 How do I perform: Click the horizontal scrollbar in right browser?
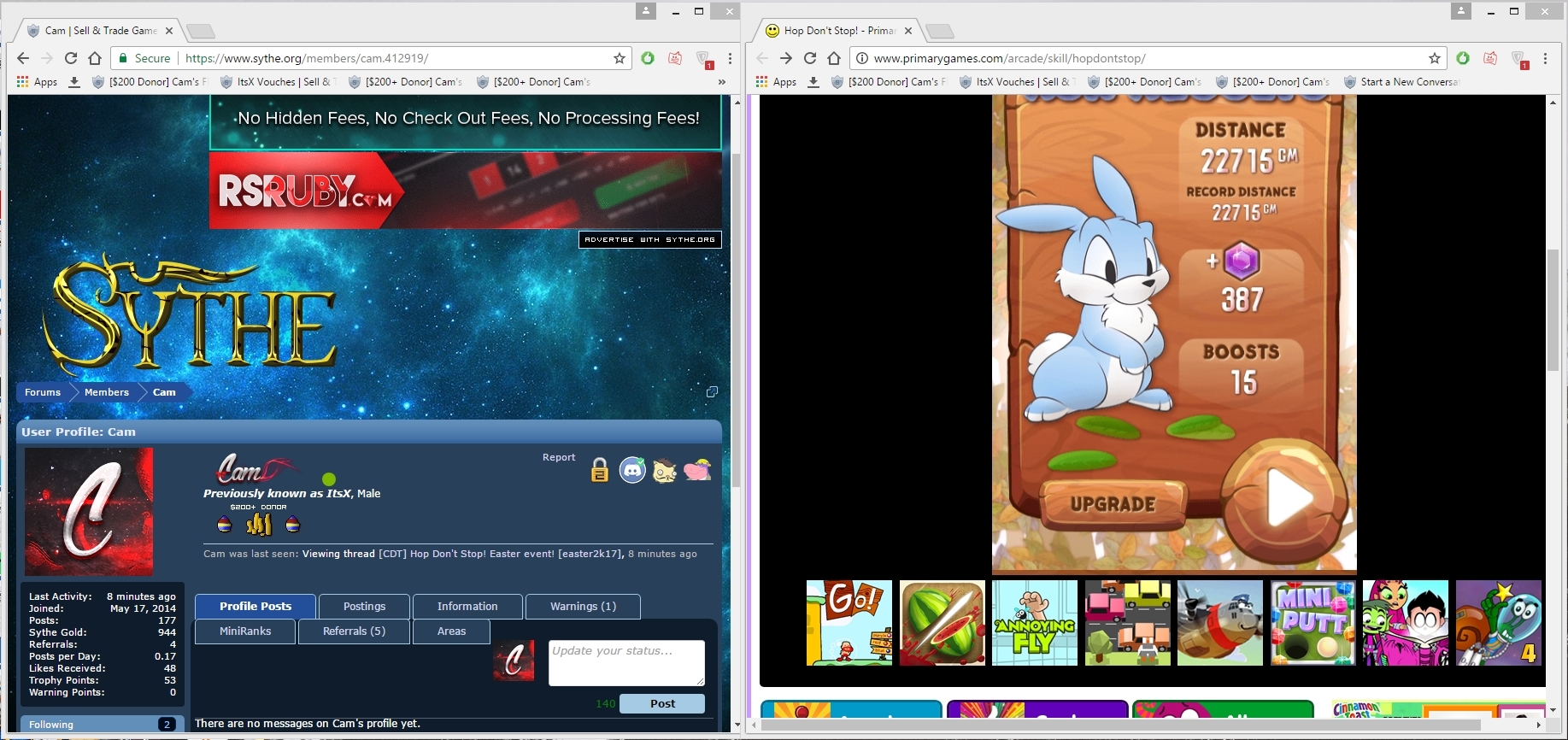tap(1119, 725)
